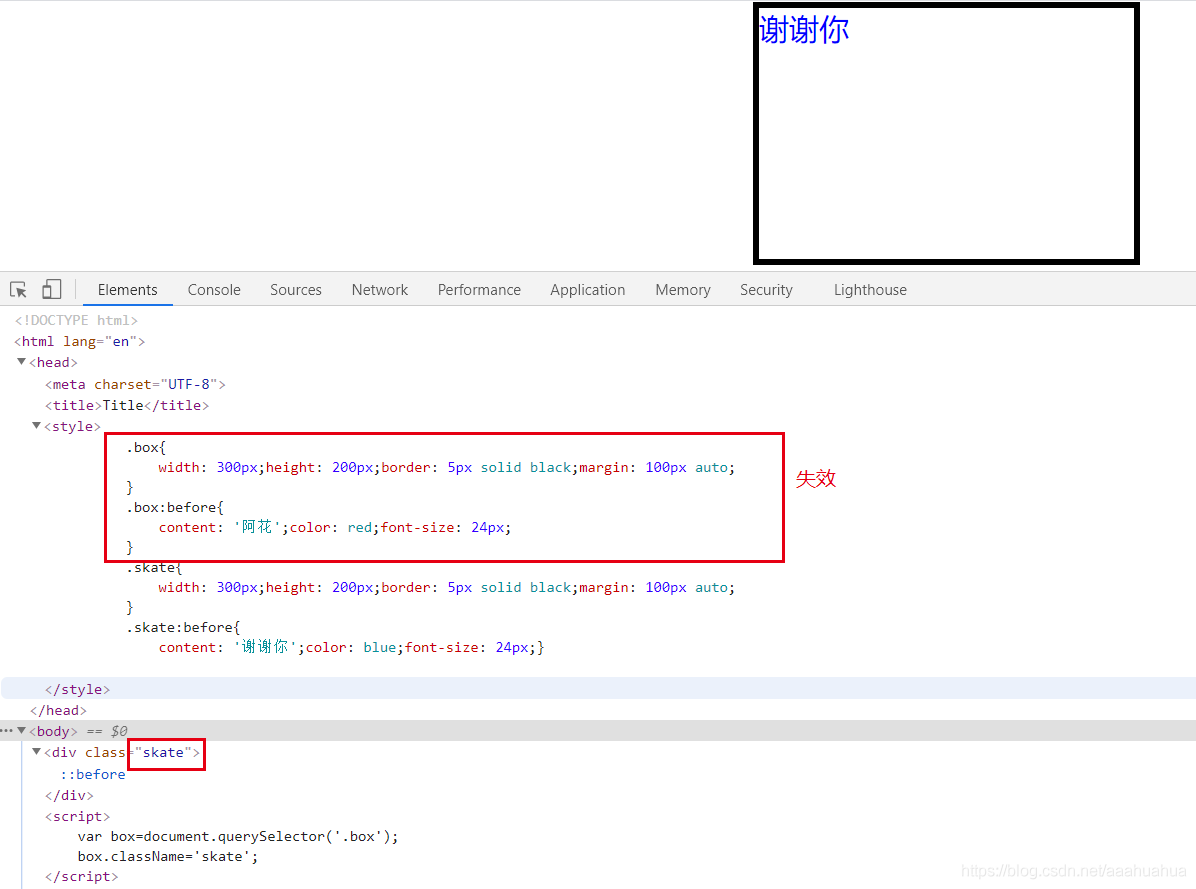This screenshot has width=1196, height=889.
Task: Select the ::before pseudo-element row
Action: tap(93, 775)
